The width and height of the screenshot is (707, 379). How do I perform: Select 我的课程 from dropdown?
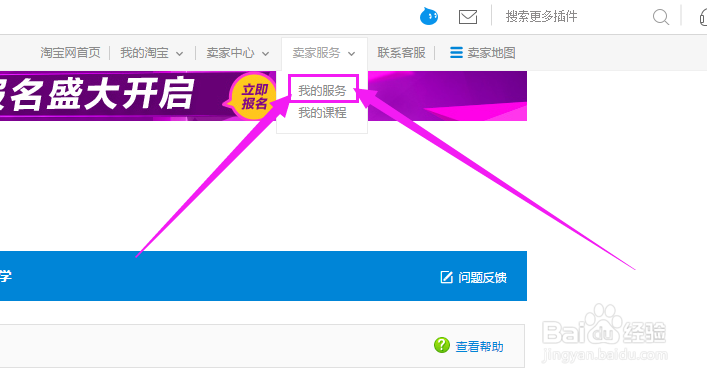coord(322,112)
